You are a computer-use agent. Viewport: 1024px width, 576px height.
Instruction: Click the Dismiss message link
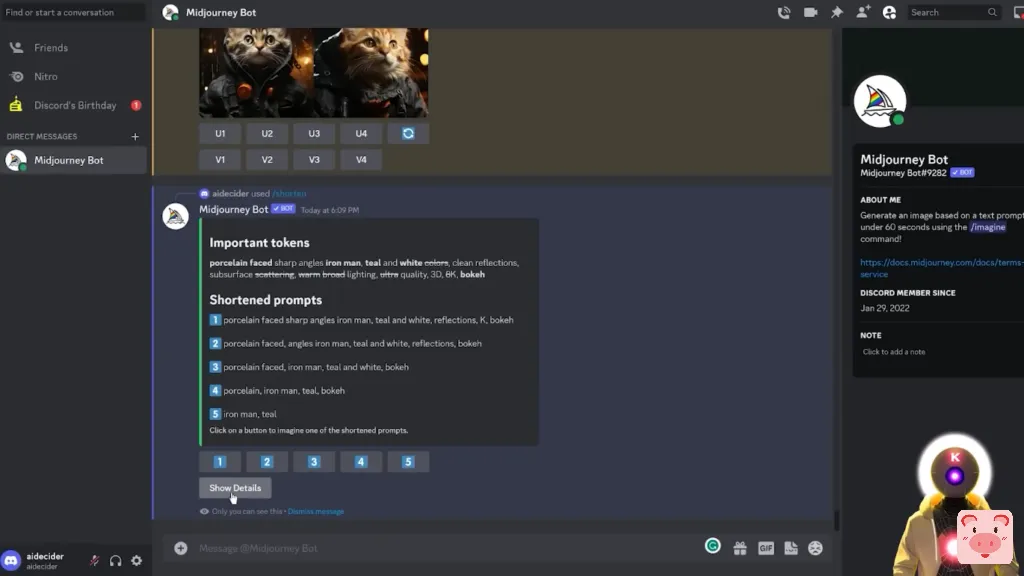315,511
